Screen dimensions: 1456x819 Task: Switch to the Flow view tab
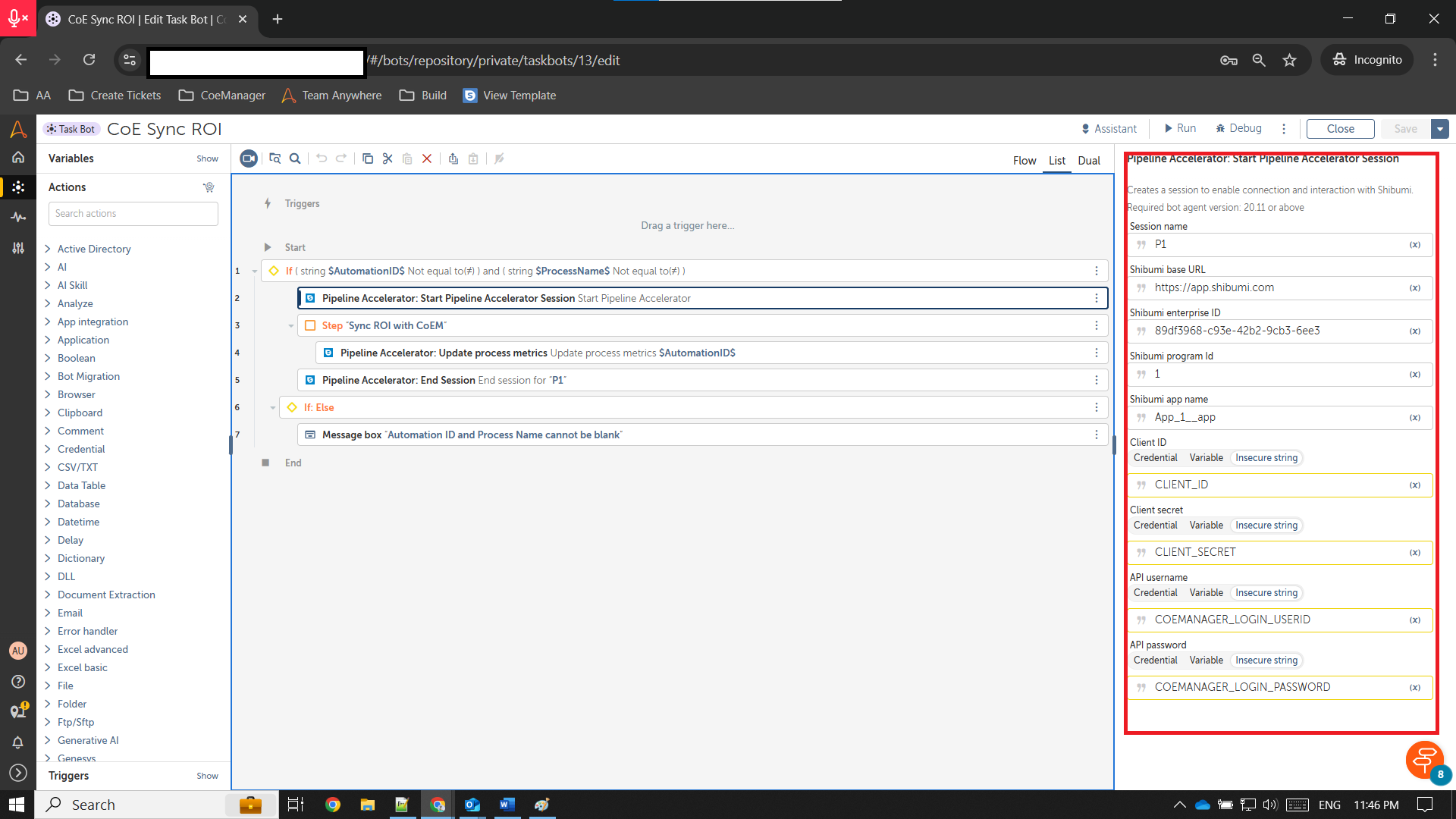coord(1024,161)
